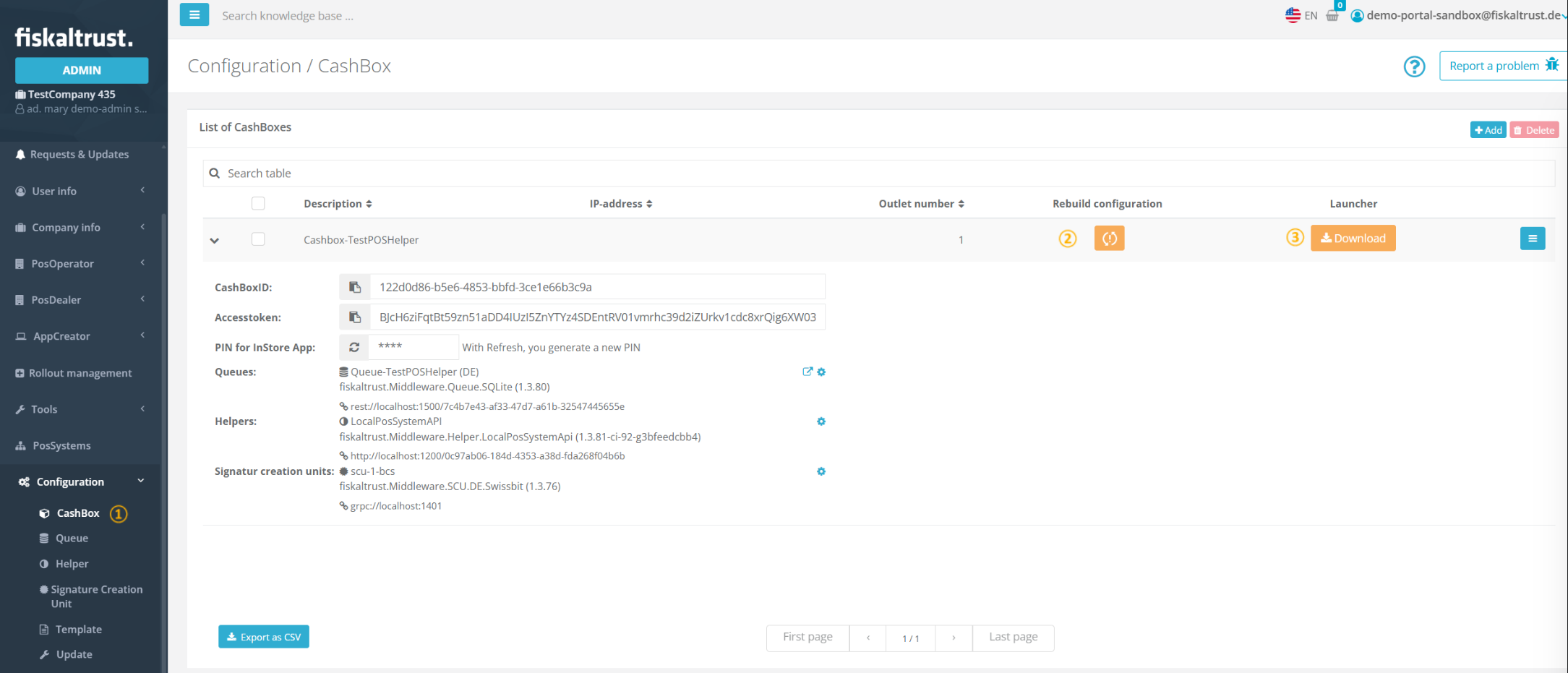This screenshot has width=1568, height=673.
Task: Toggle the select-all checkbox in table header
Action: point(258,203)
